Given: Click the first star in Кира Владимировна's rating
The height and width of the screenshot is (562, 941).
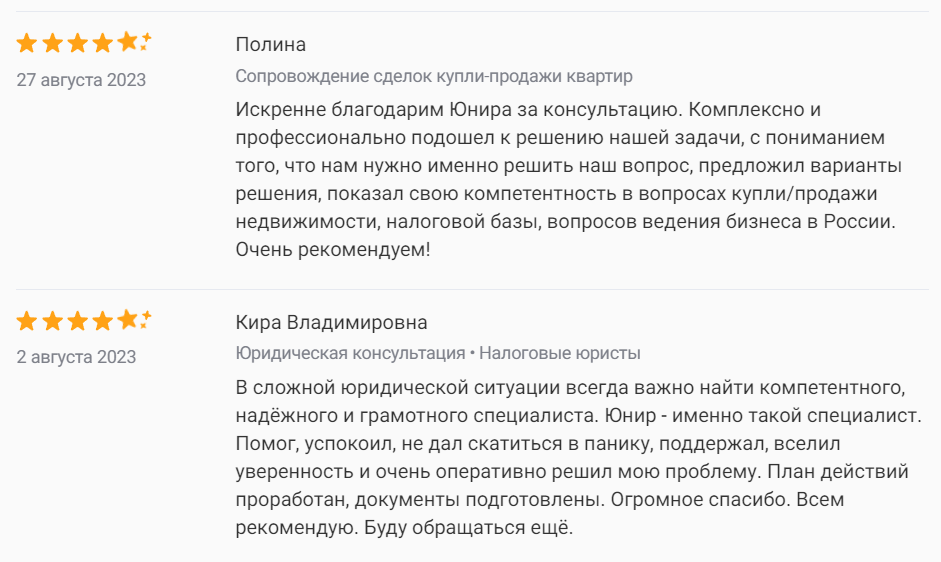Looking at the screenshot, I should click(x=27, y=321).
